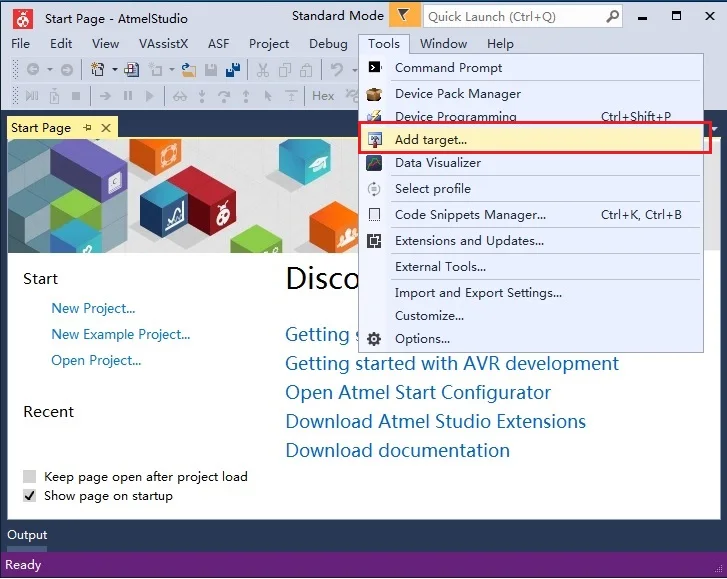This screenshot has height=579, width=727.
Task: Expand the Navigate Backward history dropdown
Action: [x=50, y=70]
